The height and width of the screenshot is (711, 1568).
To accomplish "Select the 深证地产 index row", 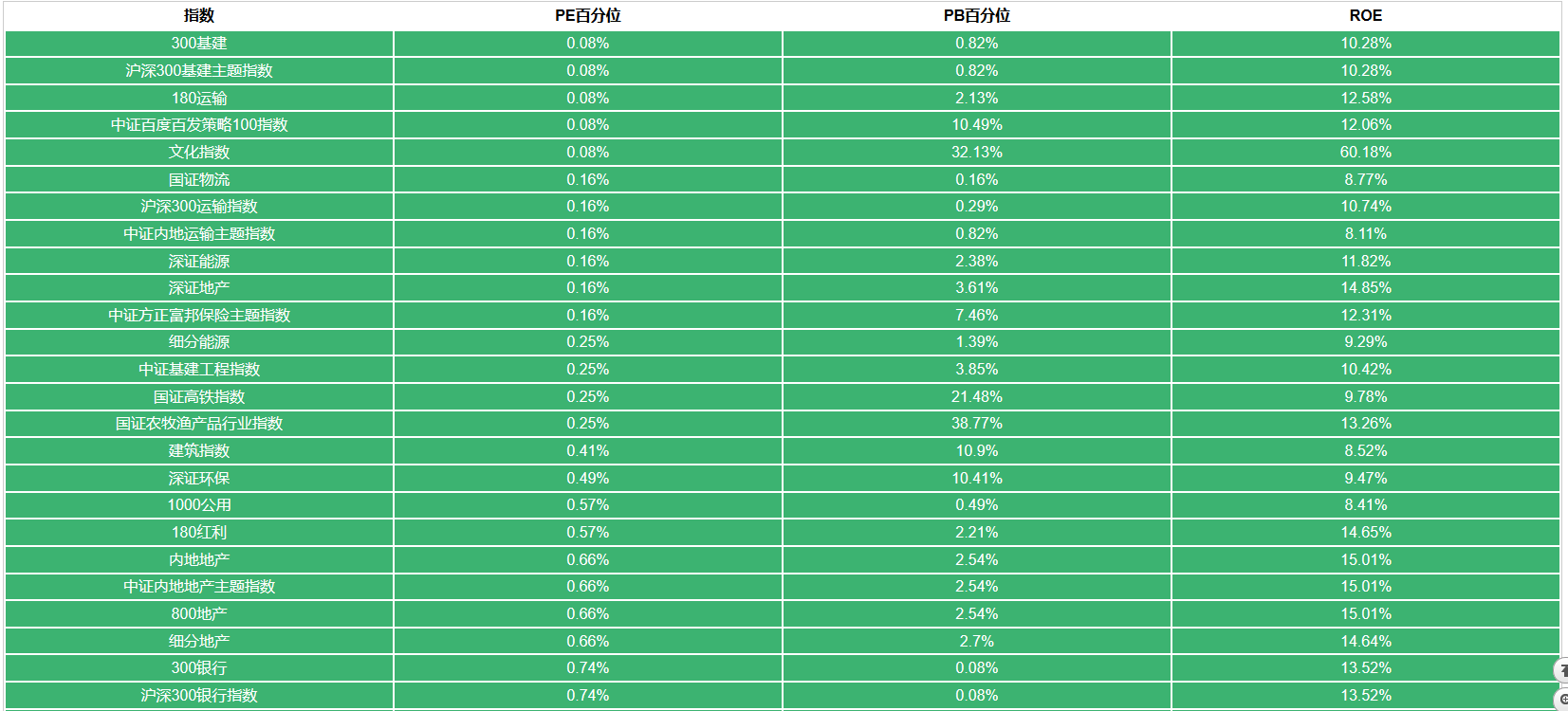I will click(783, 288).
